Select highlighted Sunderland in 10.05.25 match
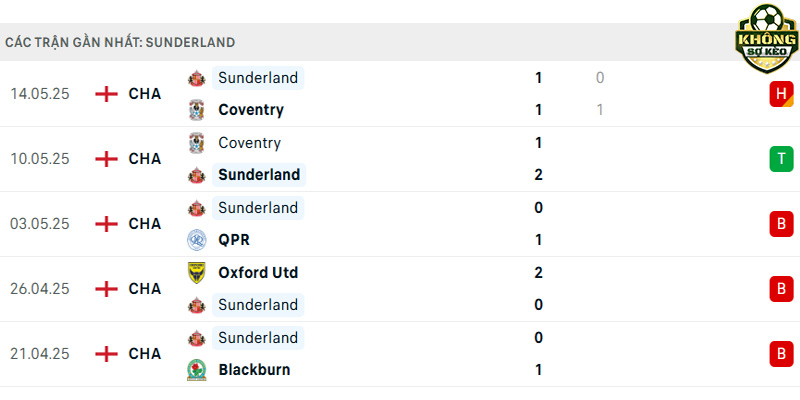 coord(259,174)
